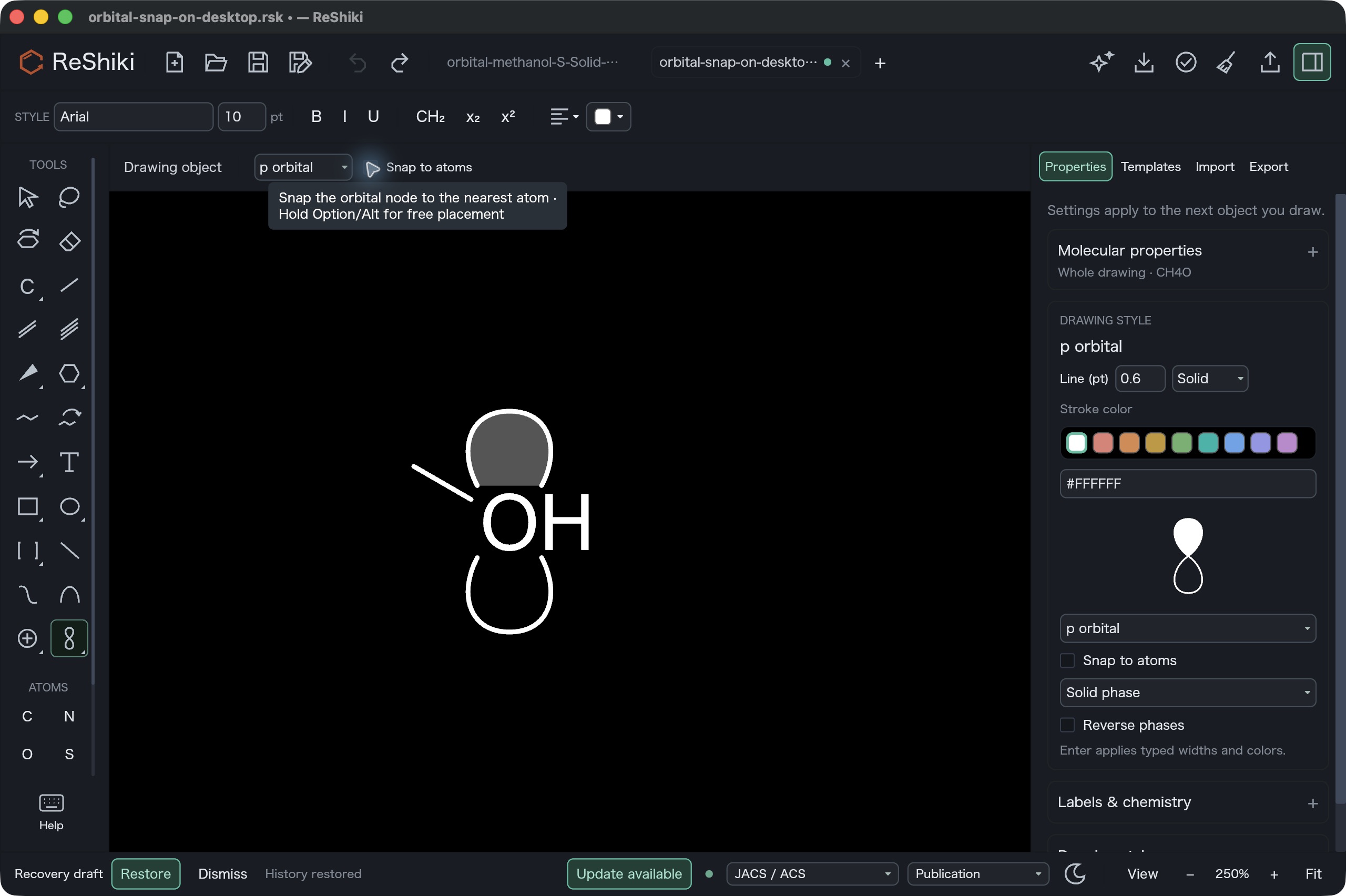Switch to the Templates tab
The image size is (1346, 896).
tap(1150, 167)
